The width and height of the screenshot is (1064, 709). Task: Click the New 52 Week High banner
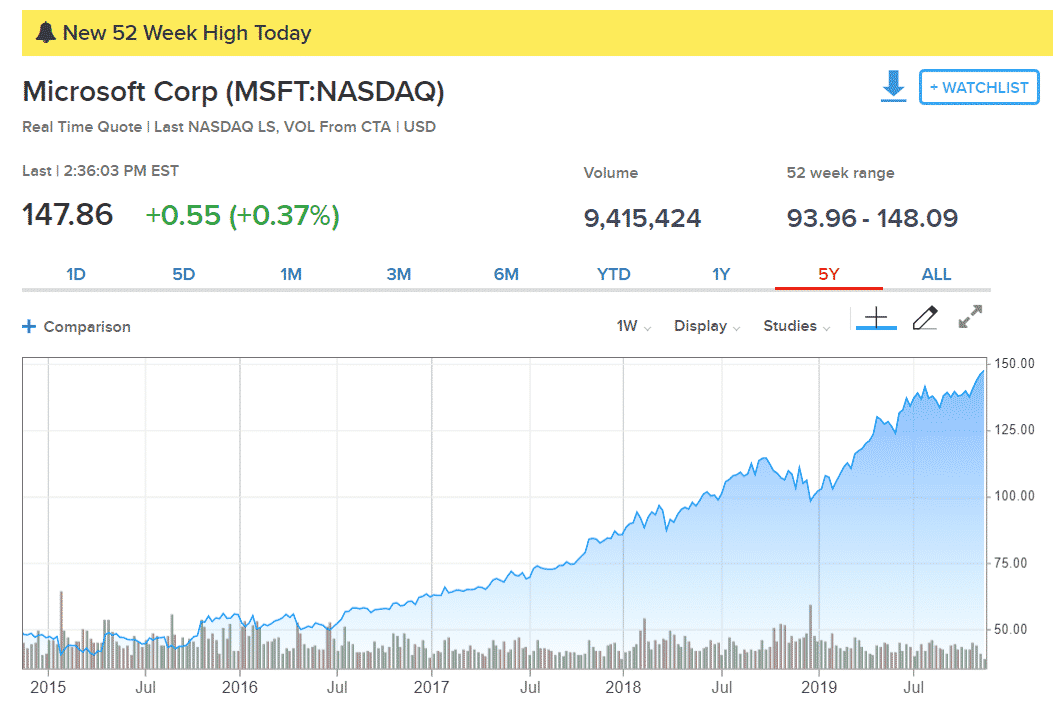[530, 33]
